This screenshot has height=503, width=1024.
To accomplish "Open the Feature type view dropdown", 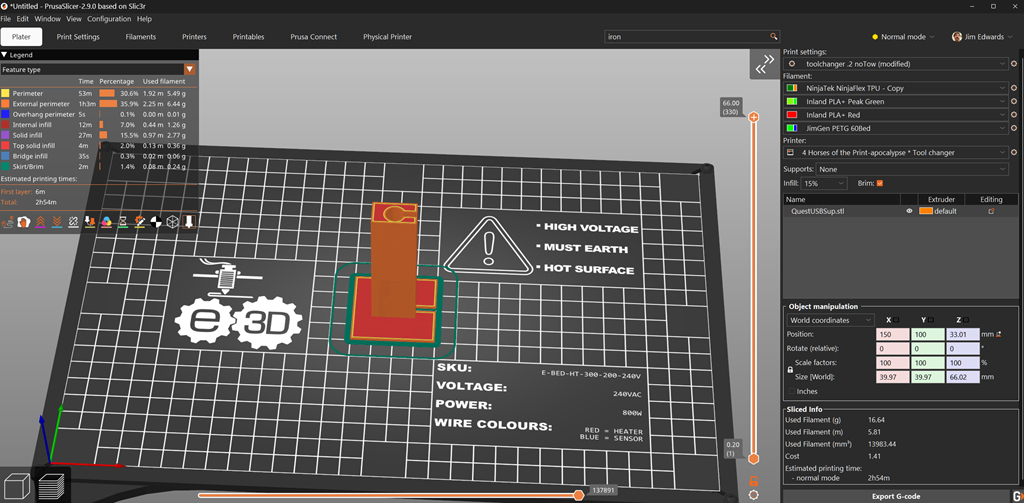I will click(98, 69).
